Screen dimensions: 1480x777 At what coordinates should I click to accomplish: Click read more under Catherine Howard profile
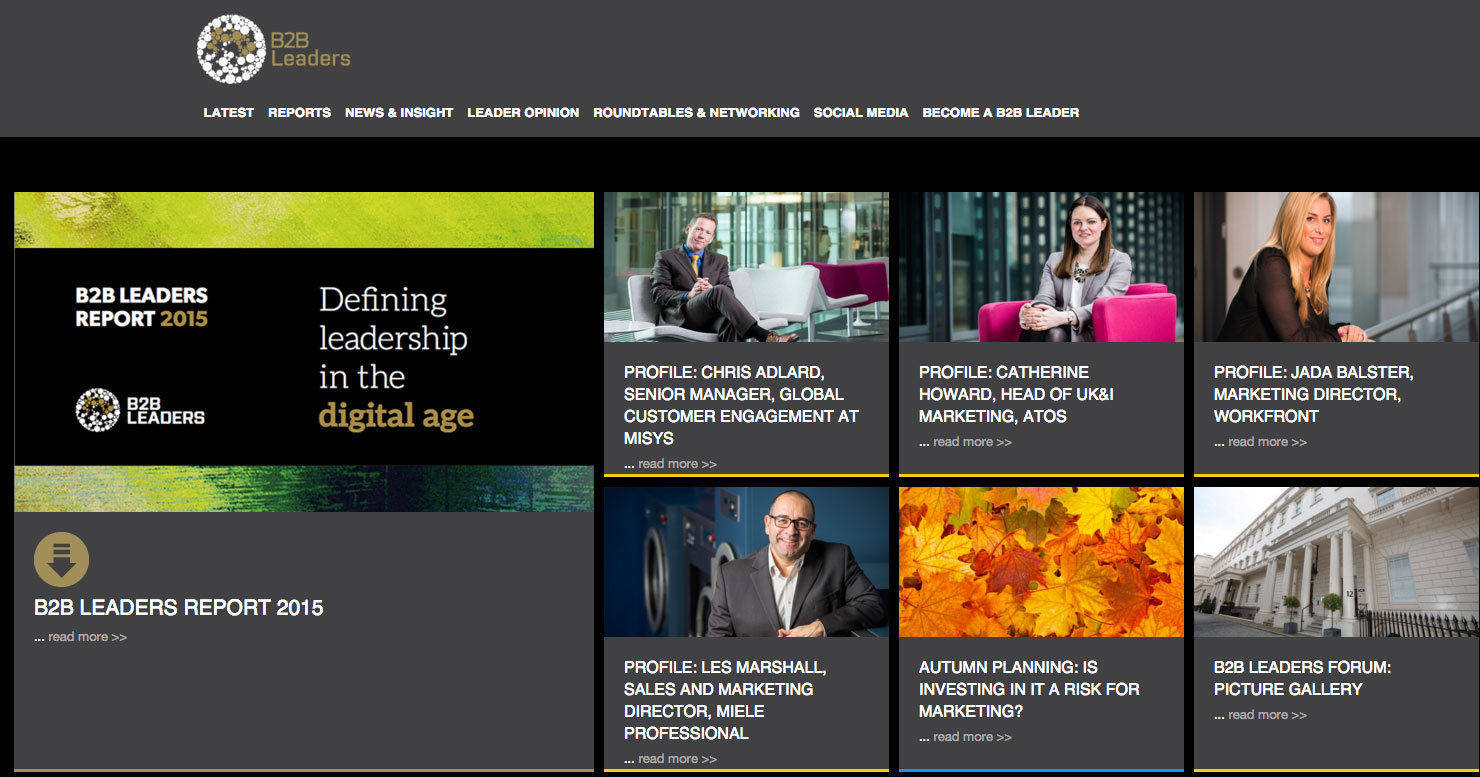point(972,442)
